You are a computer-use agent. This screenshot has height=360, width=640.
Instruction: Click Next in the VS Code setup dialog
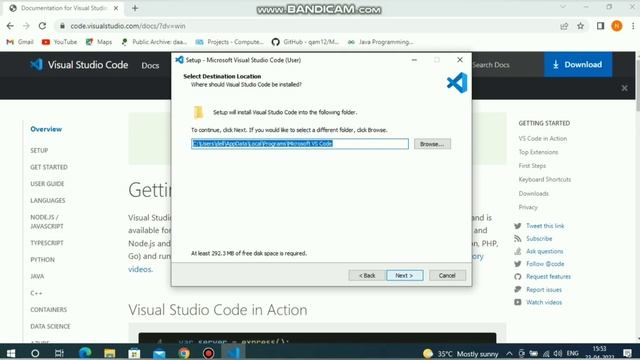coord(404,276)
